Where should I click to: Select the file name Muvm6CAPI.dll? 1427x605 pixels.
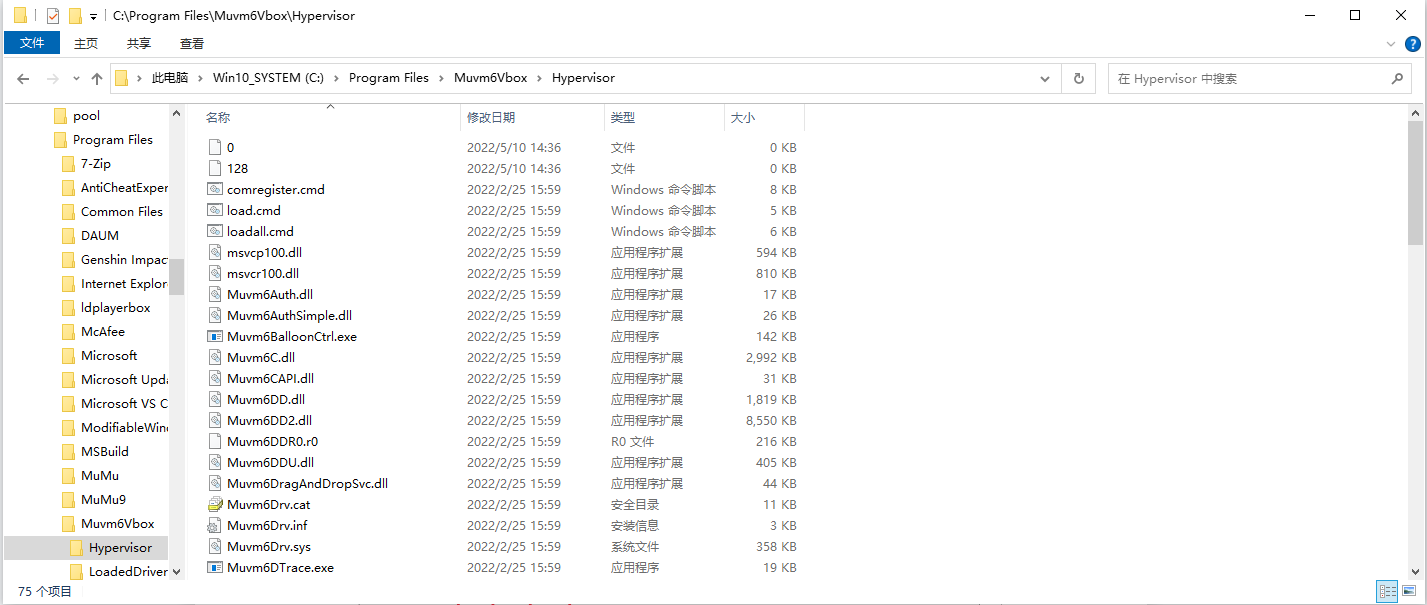tap(270, 378)
